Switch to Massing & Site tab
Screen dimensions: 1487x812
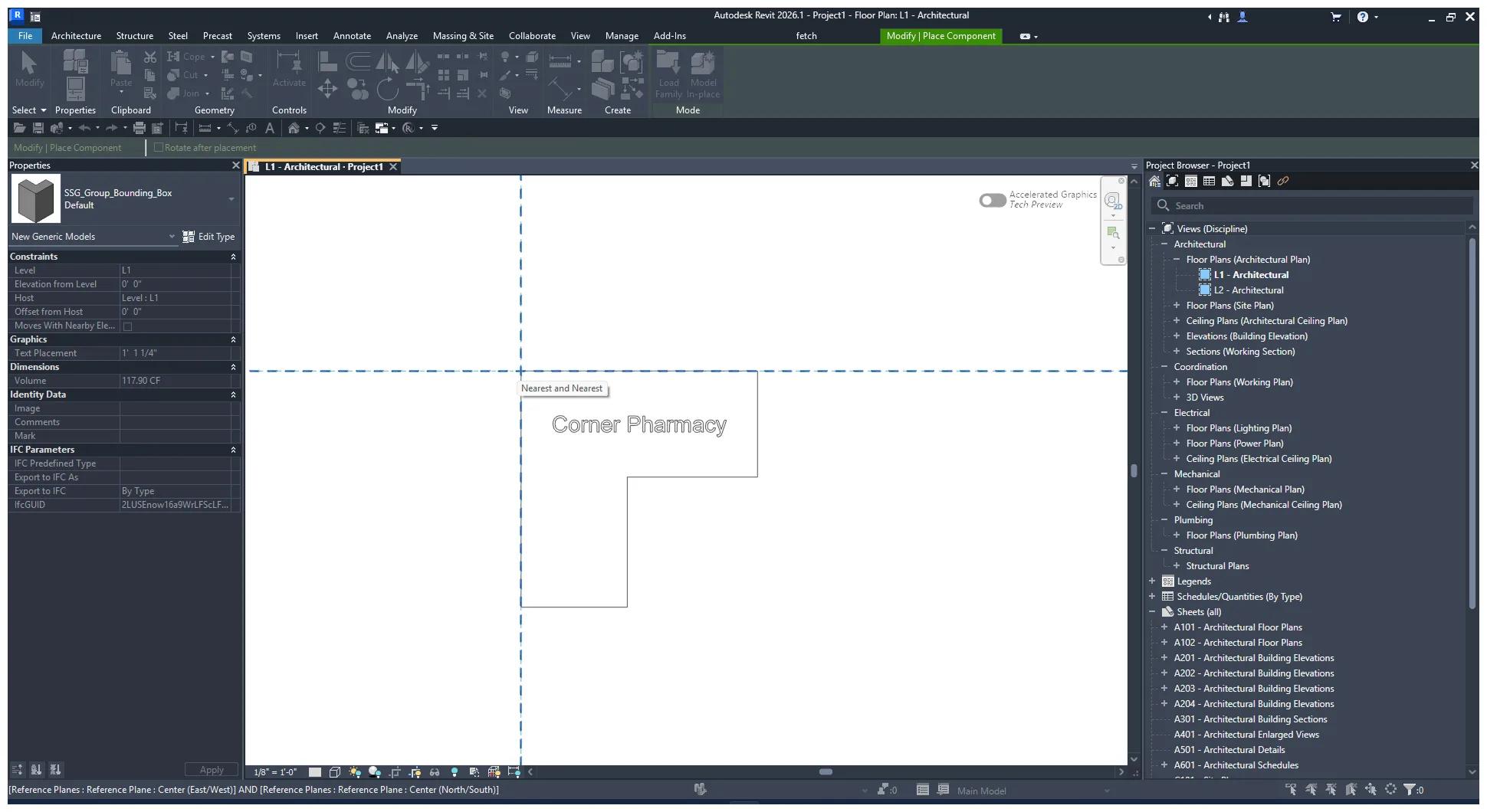(463, 36)
